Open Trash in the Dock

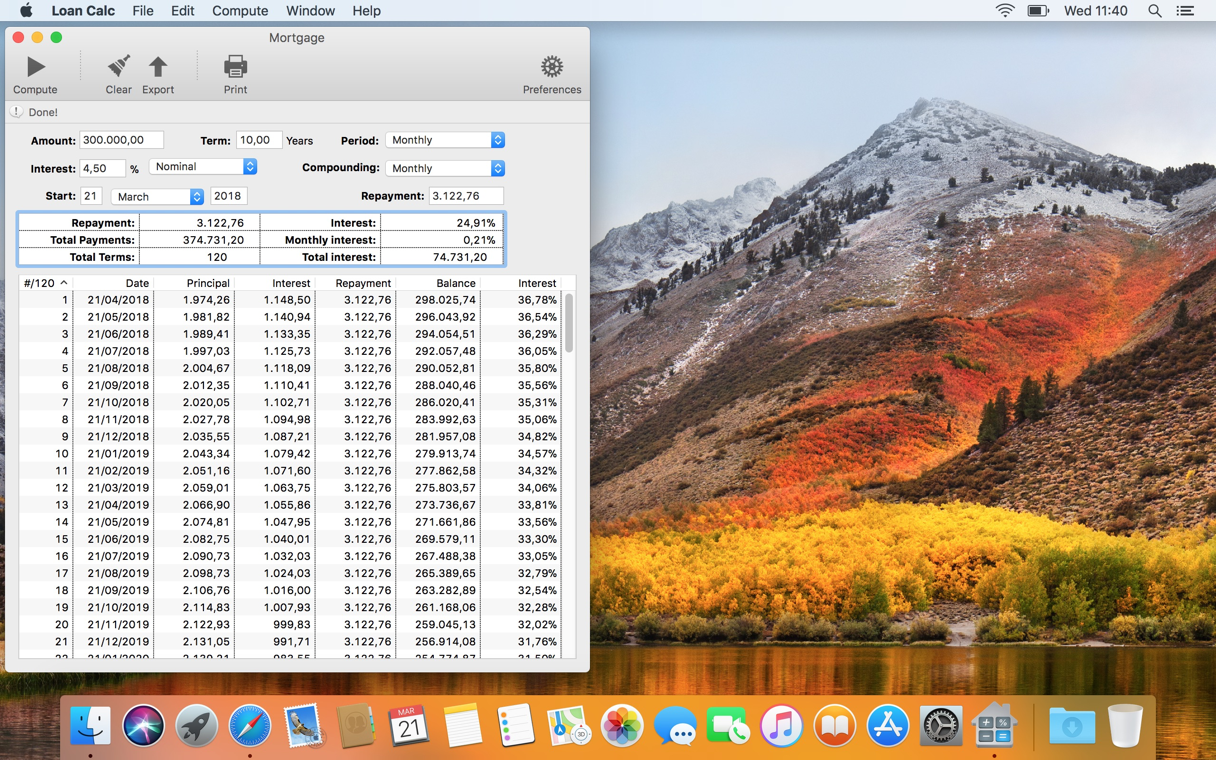[x=1125, y=725]
